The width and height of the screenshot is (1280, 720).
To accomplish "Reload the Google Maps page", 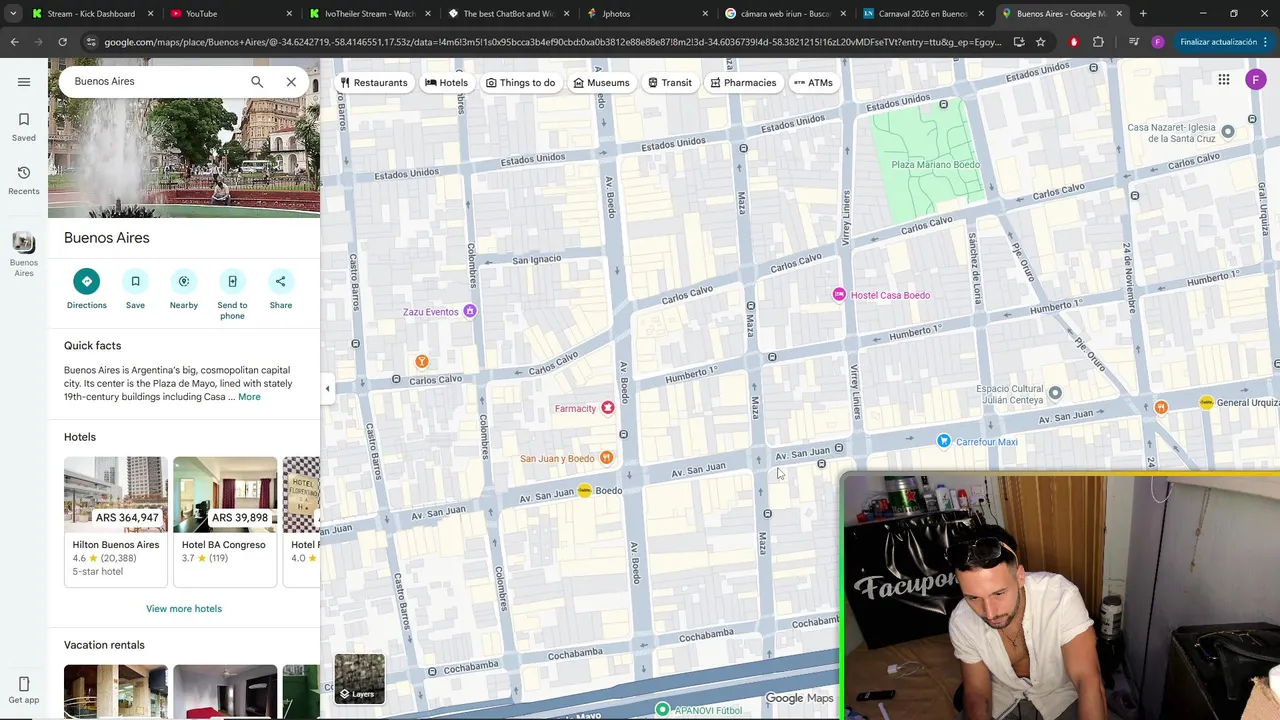I will [62, 42].
